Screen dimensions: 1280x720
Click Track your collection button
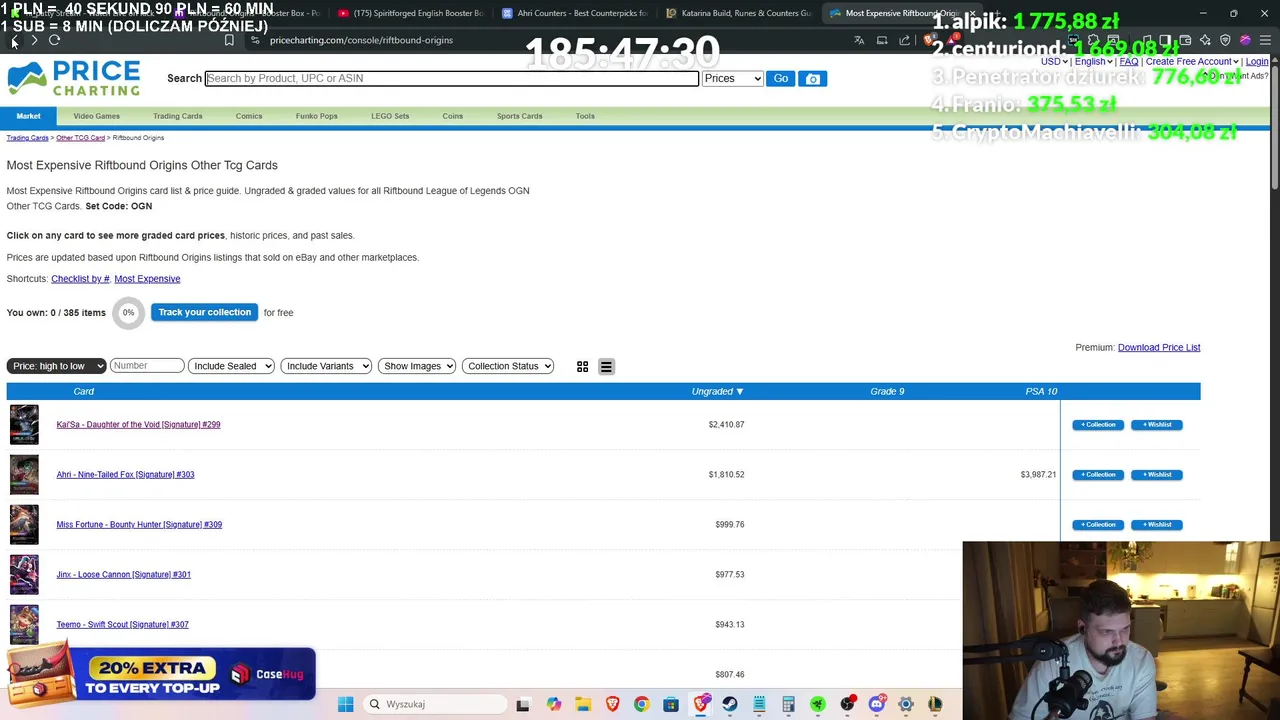coord(204,312)
